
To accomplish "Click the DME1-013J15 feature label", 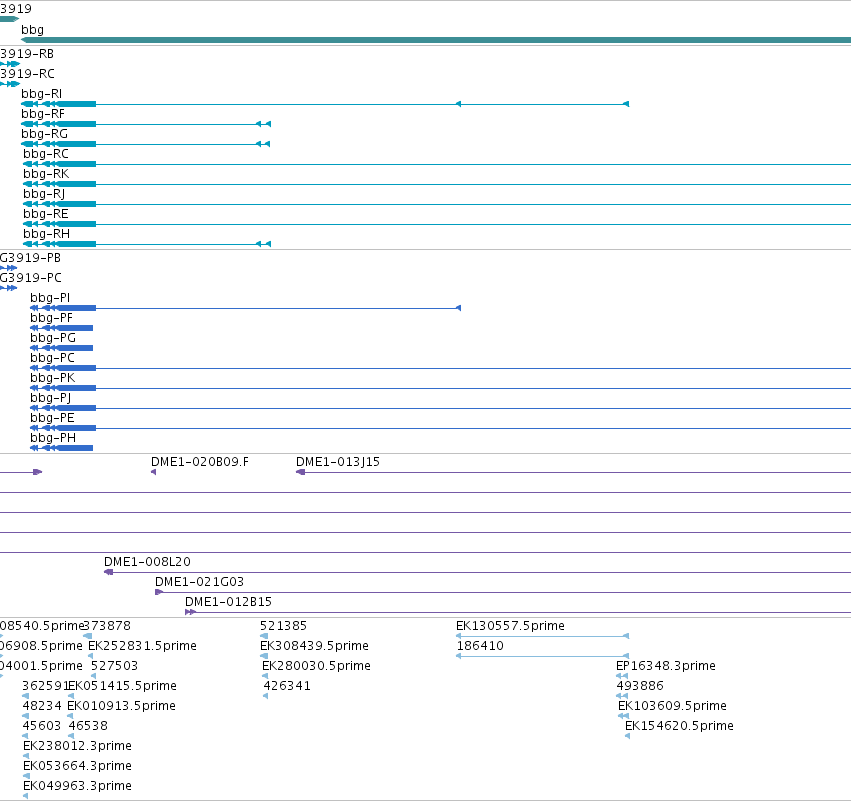I will 338,462.
